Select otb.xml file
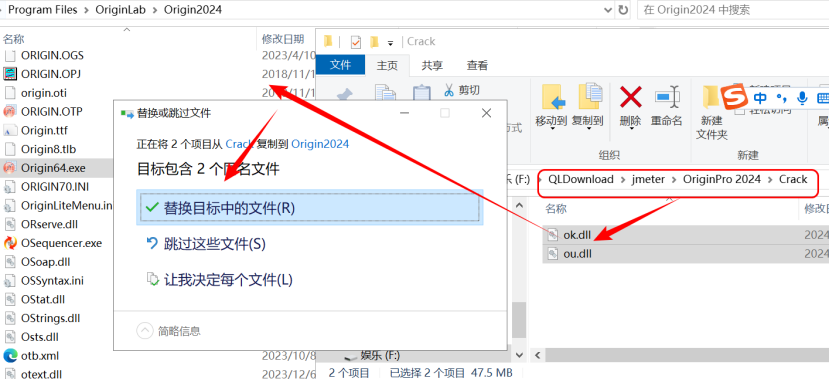Viewport: 830px width, 379px height. [40, 356]
